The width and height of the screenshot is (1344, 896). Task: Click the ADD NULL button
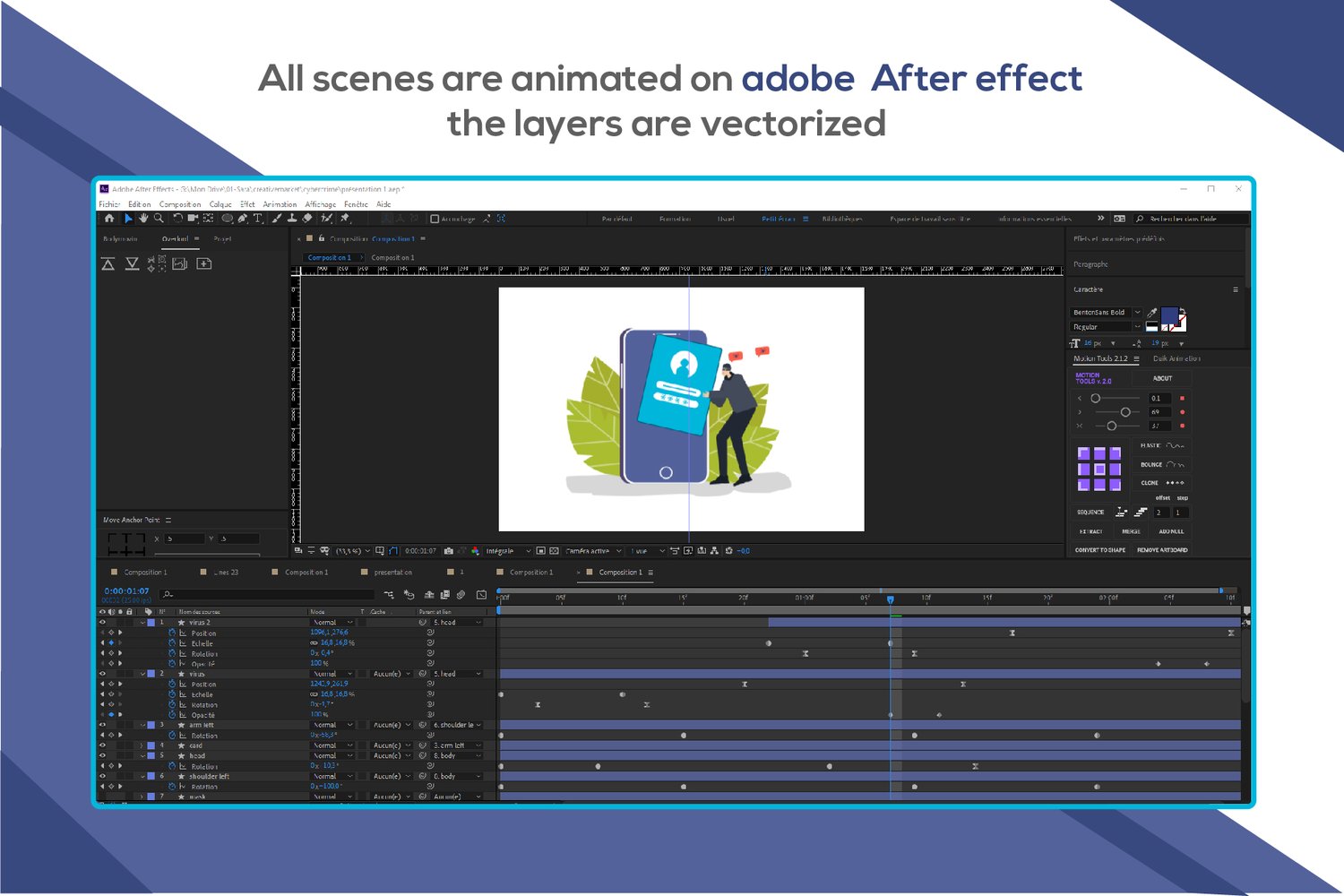pyautogui.click(x=1171, y=531)
